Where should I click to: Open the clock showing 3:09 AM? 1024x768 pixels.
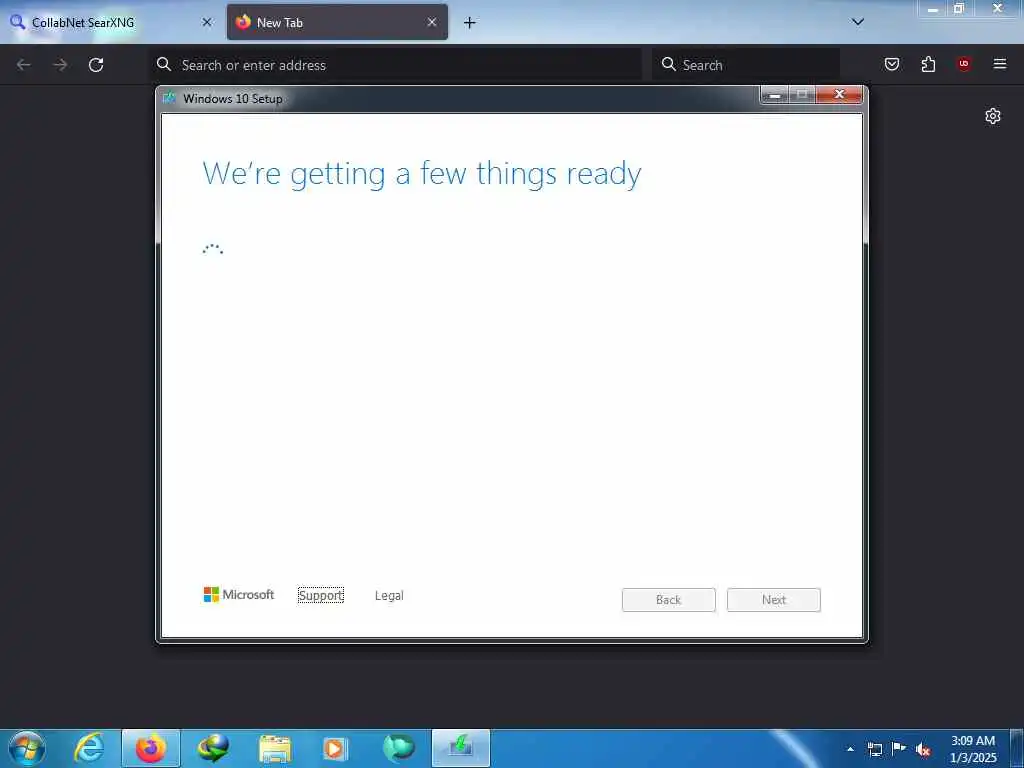click(x=973, y=749)
